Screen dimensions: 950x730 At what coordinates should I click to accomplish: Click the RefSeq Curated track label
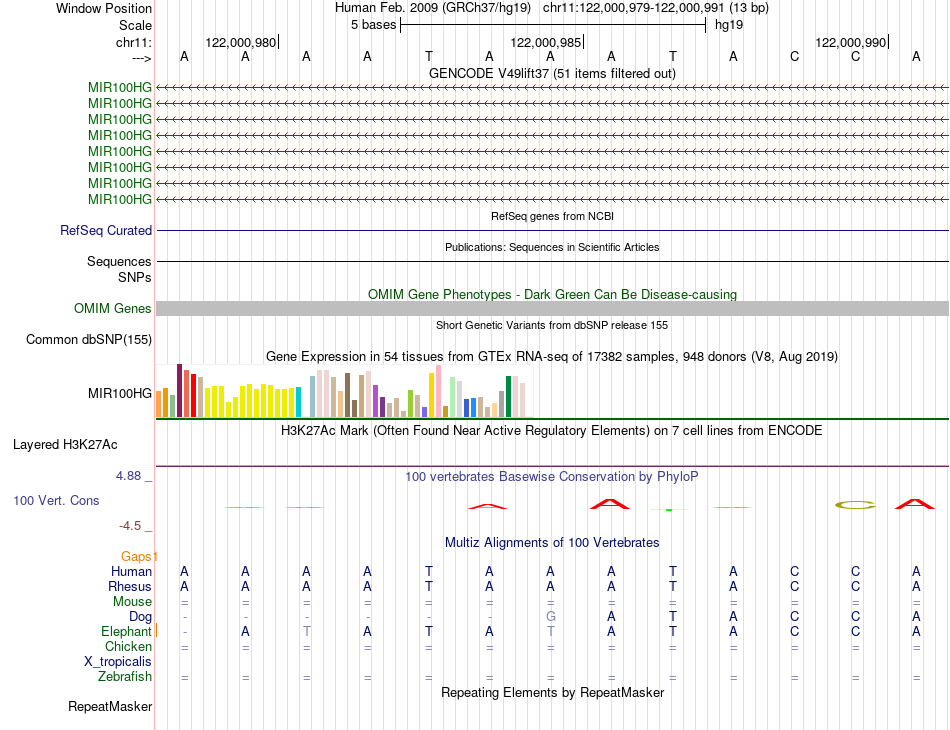pos(106,231)
